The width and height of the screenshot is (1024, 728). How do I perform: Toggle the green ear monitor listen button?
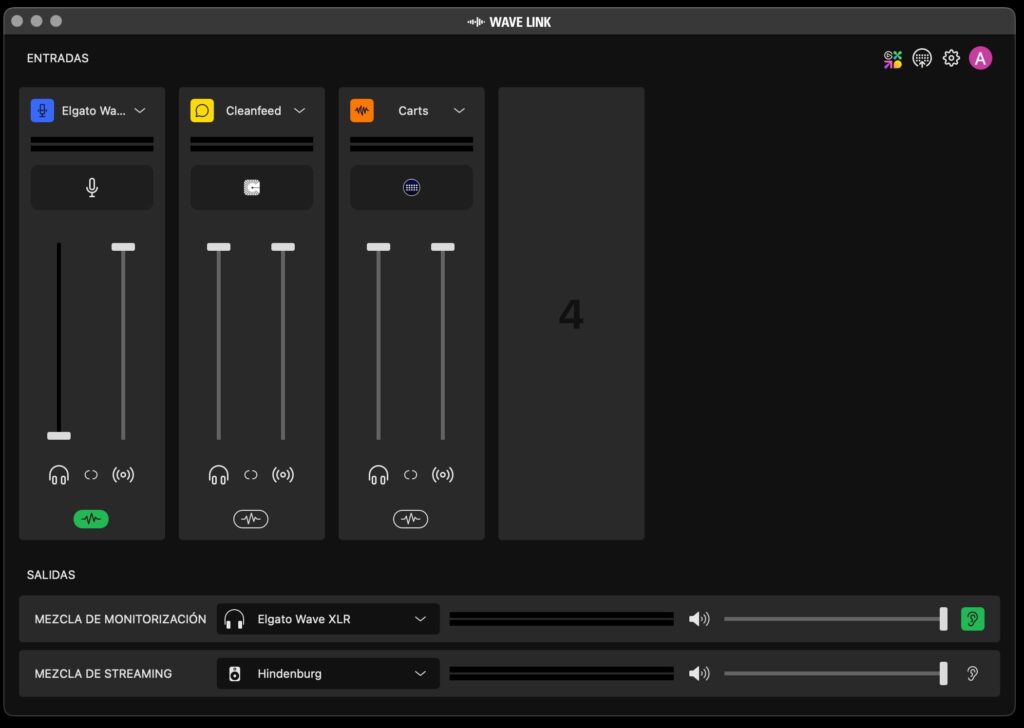(x=972, y=620)
